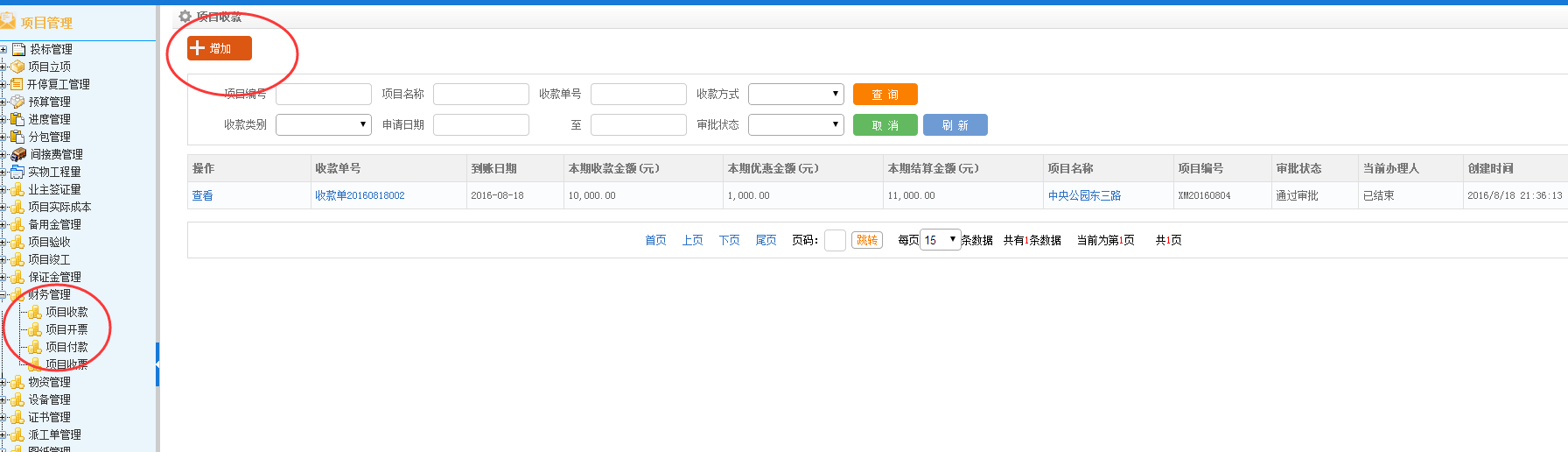This screenshot has width=1568, height=452.
Task: Expand the 预算管理 tree node
Action: [x=3, y=102]
